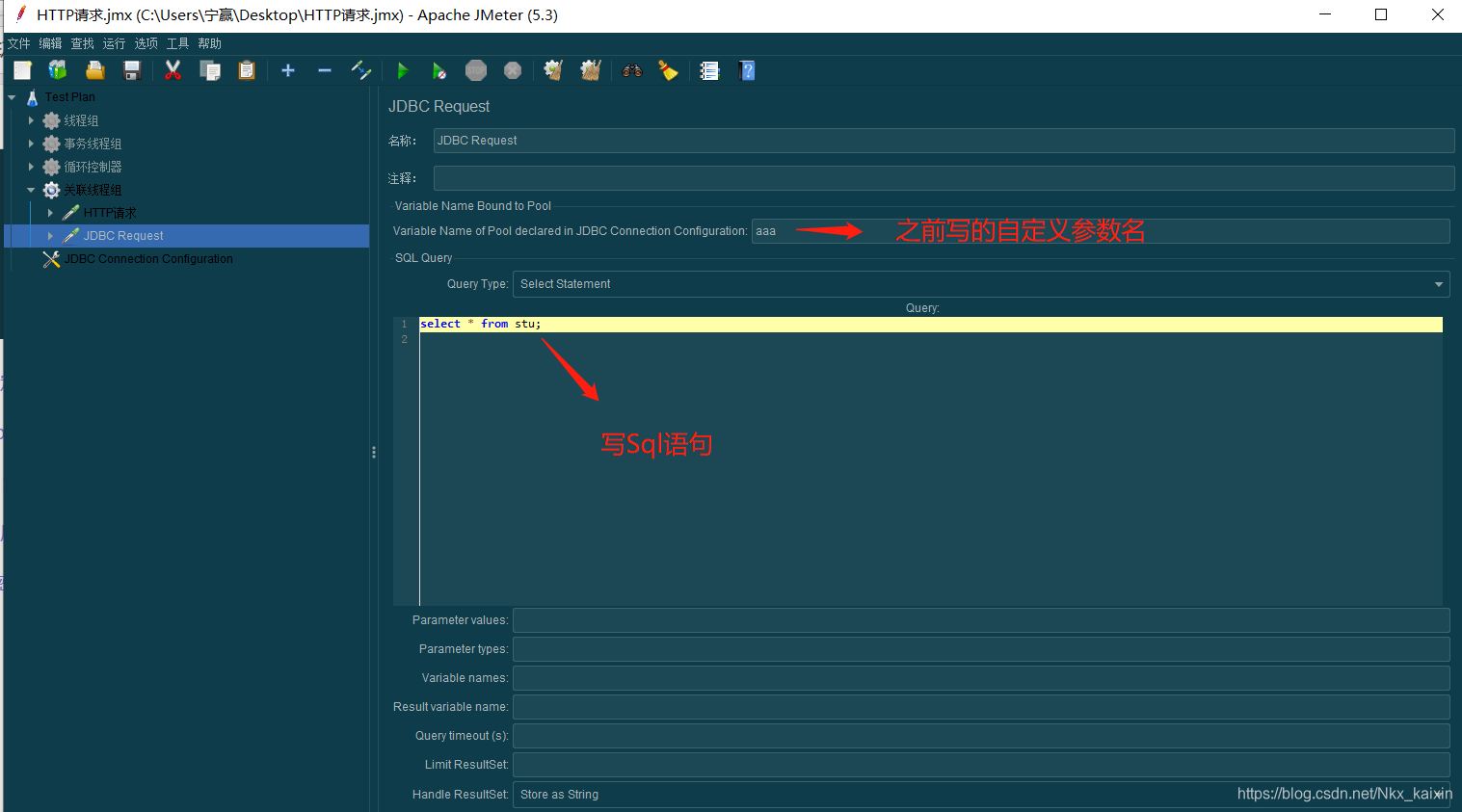Click the Parameter types field
Screen dimensions: 1462x812
(981, 649)
